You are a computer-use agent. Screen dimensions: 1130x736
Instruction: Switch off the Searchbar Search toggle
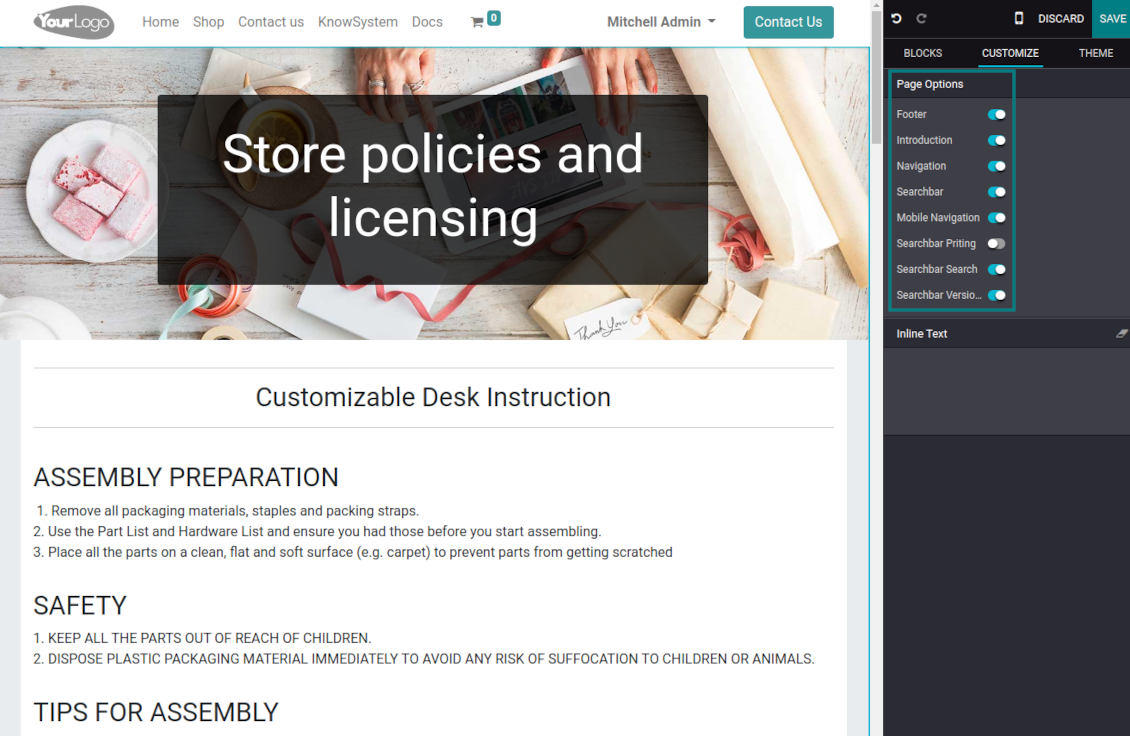pyautogui.click(x=996, y=270)
